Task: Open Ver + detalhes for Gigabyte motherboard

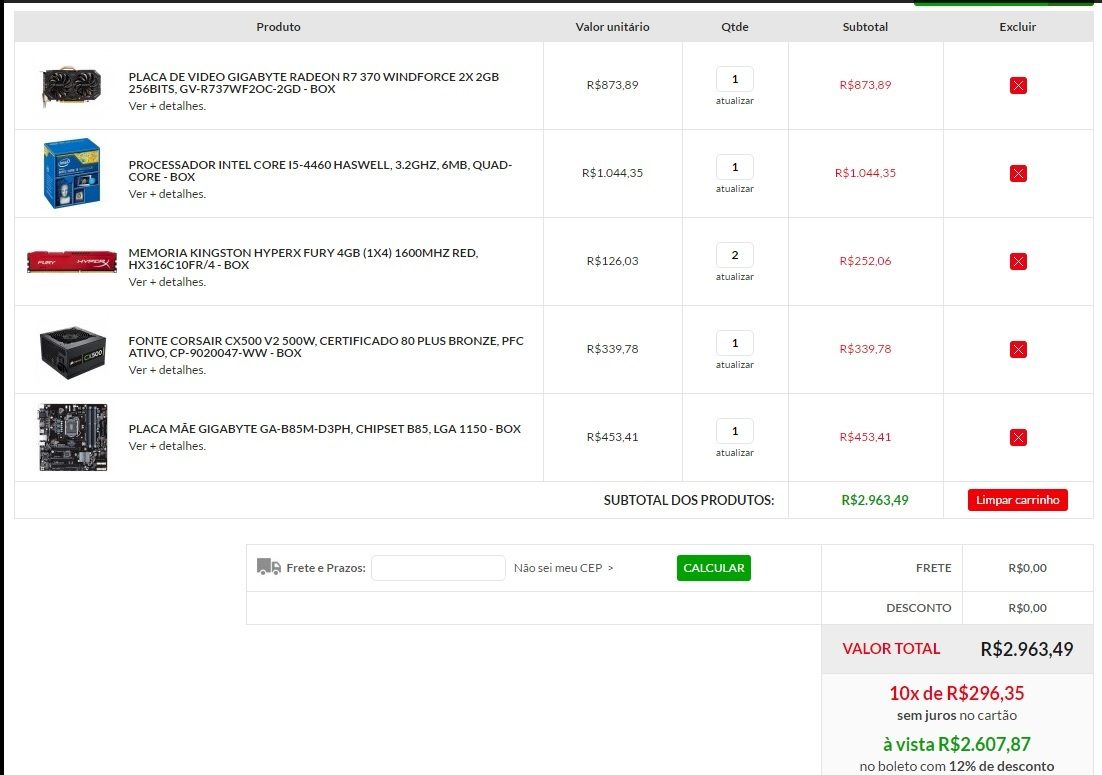Action: (x=167, y=446)
